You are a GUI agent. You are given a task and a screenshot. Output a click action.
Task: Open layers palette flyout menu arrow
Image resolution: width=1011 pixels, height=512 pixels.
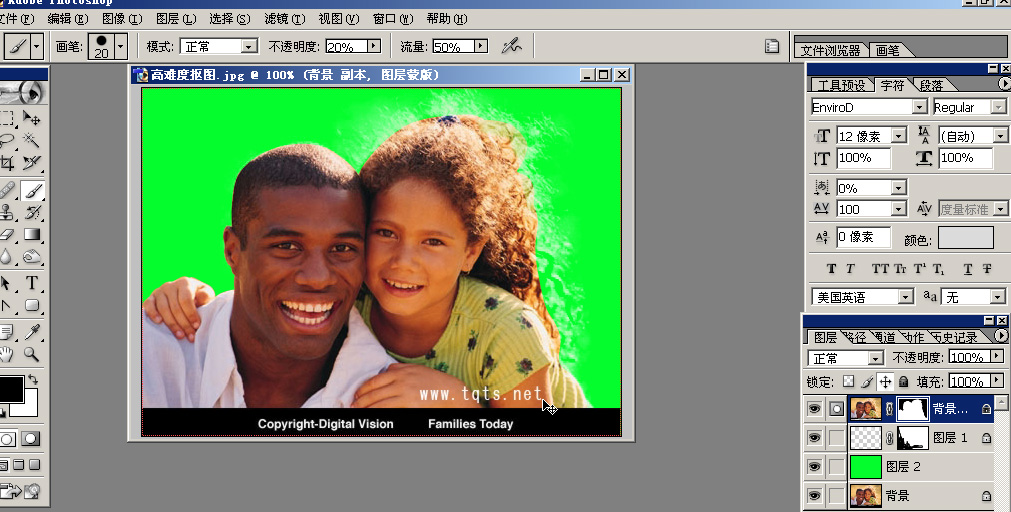point(1002,336)
